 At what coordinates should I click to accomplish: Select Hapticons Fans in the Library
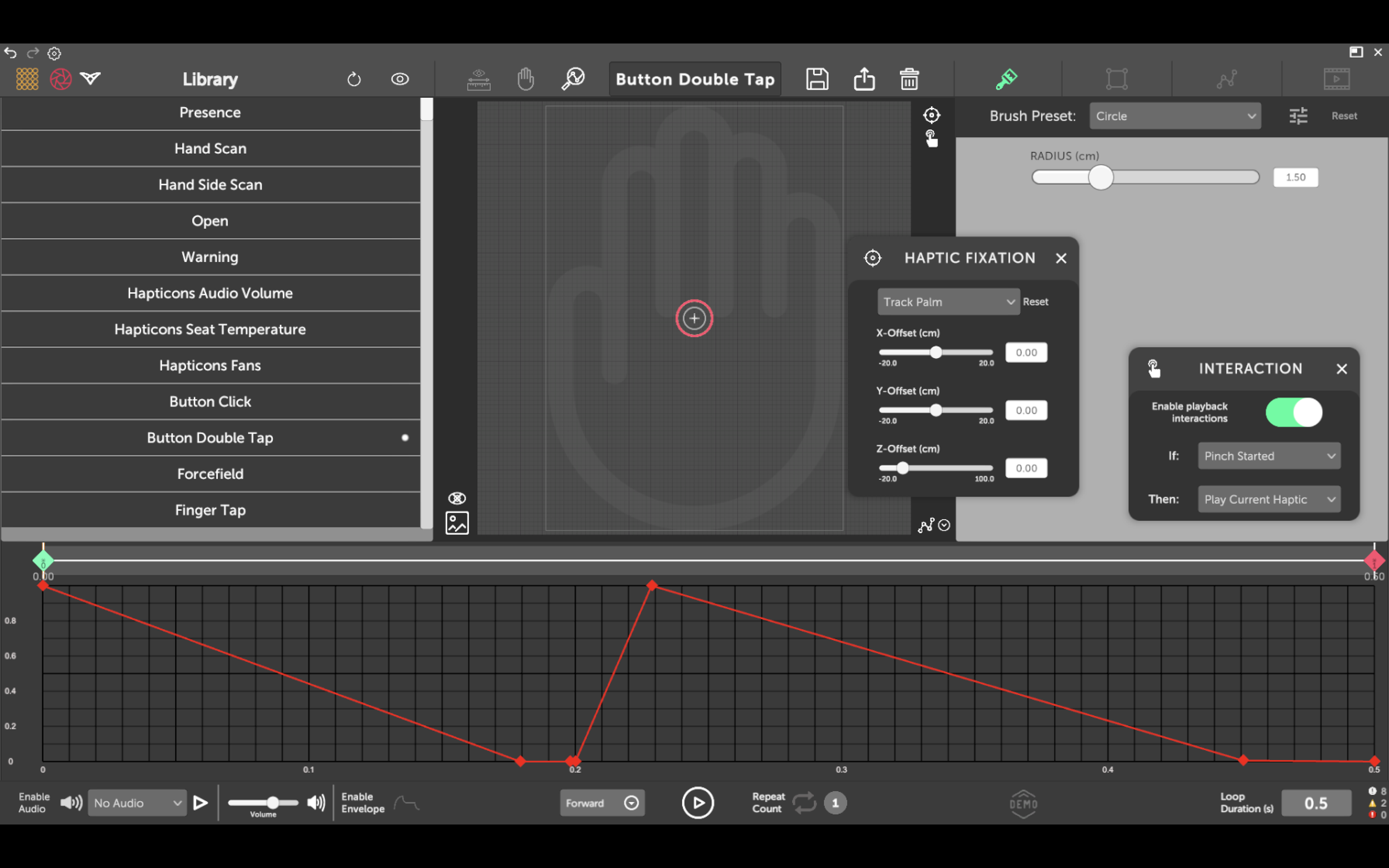pos(210,365)
